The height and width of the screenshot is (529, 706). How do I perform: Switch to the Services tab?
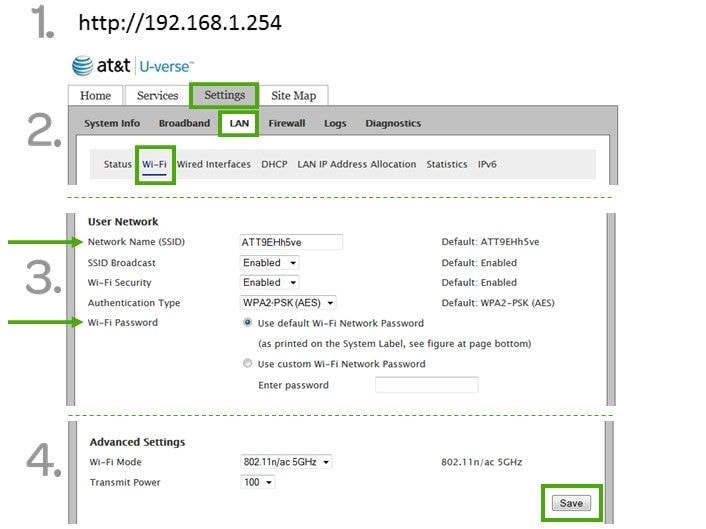pos(158,96)
